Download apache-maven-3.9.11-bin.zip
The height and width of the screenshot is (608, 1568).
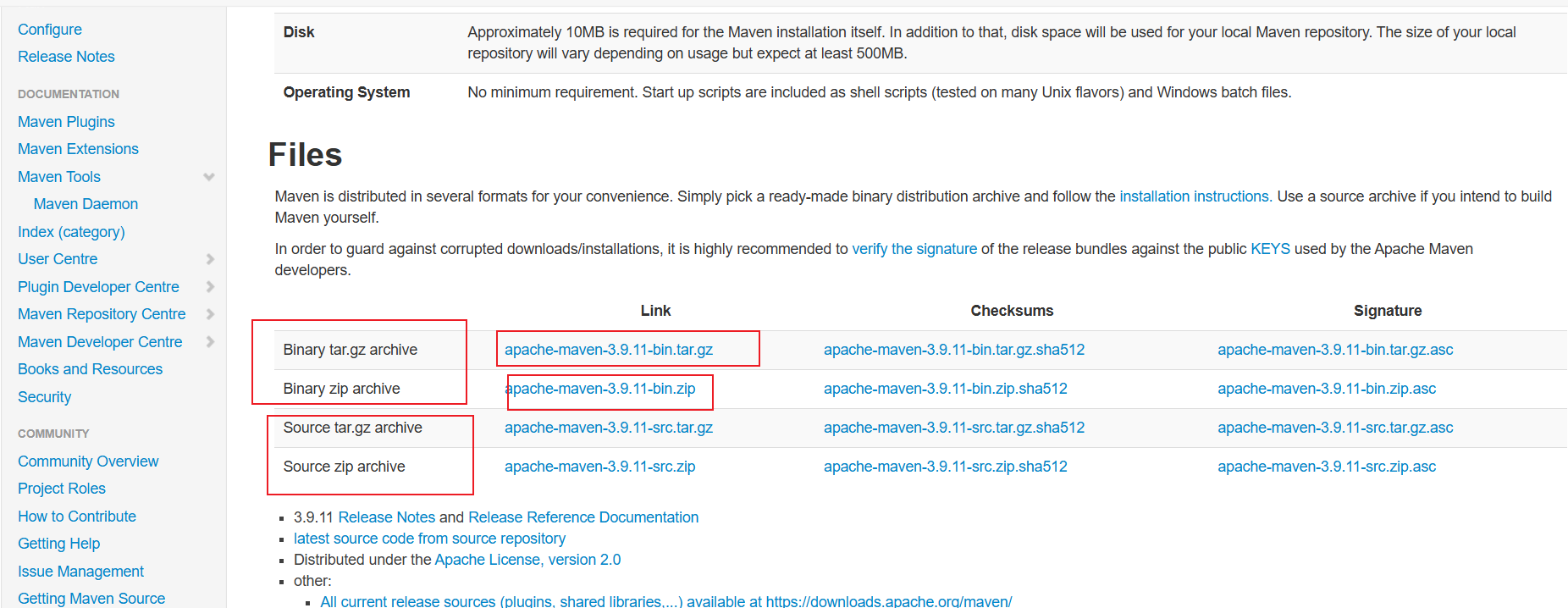600,389
